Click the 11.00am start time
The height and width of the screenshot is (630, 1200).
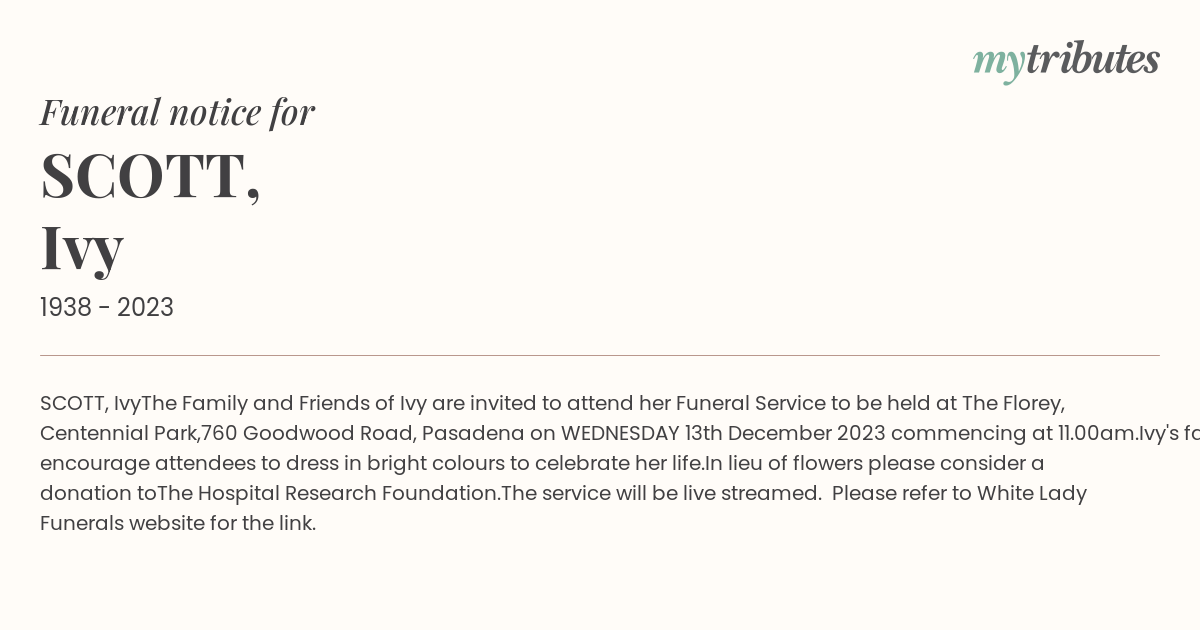tap(1095, 434)
